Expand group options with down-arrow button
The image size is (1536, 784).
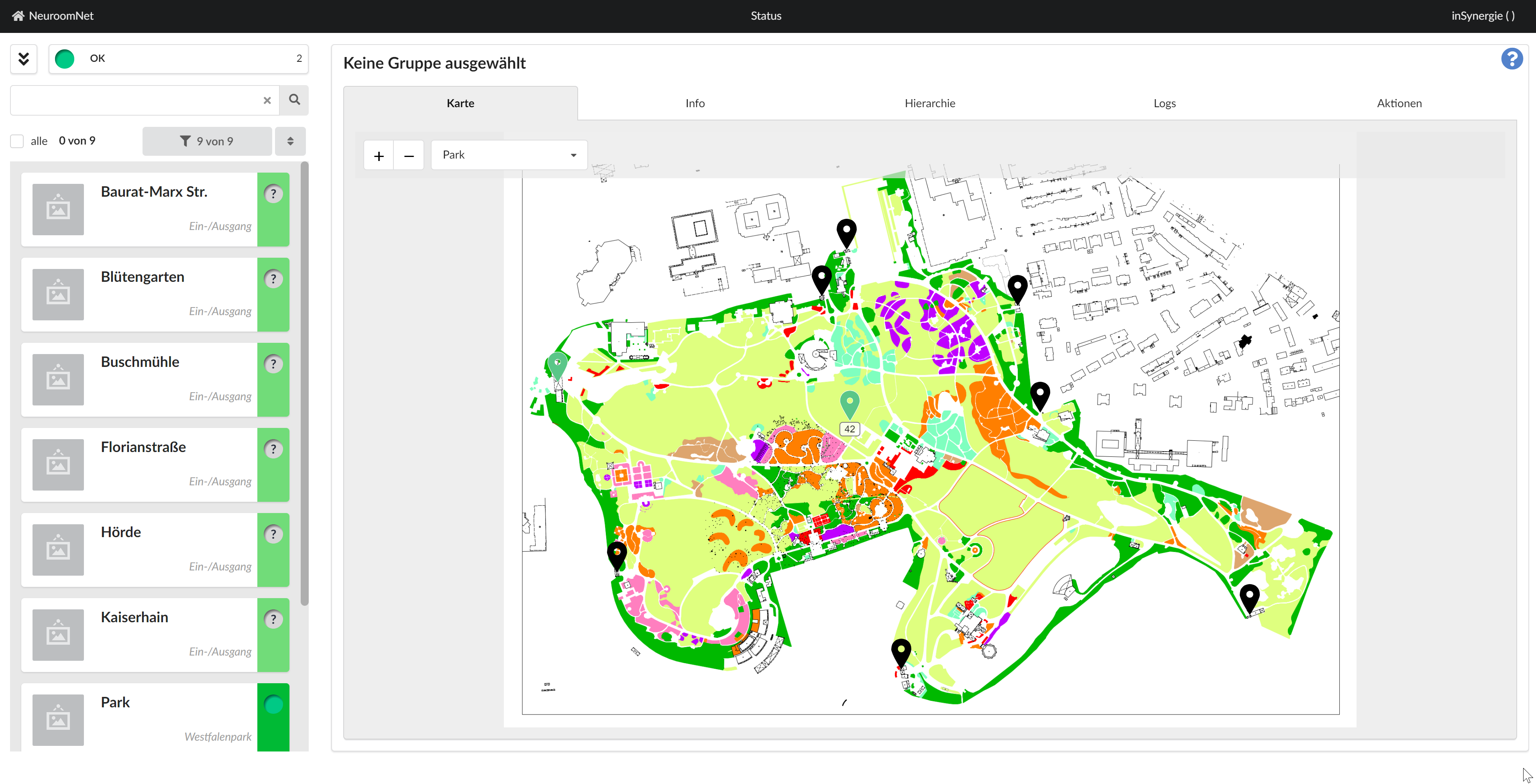click(x=24, y=57)
